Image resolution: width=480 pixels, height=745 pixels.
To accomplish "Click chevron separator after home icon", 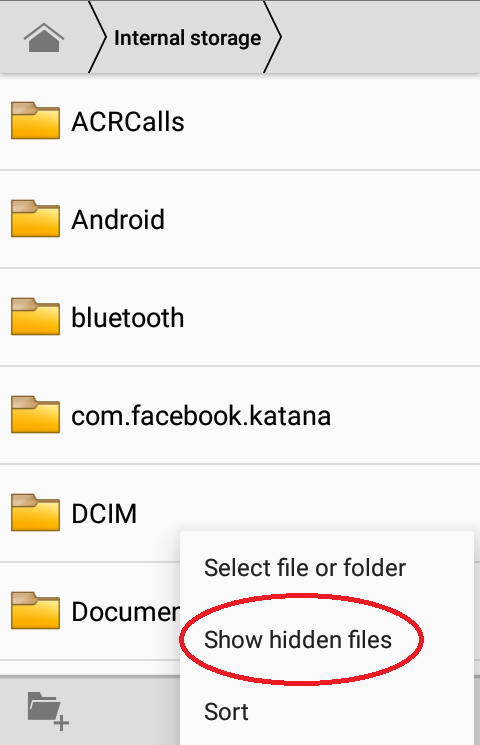I will pos(97,37).
